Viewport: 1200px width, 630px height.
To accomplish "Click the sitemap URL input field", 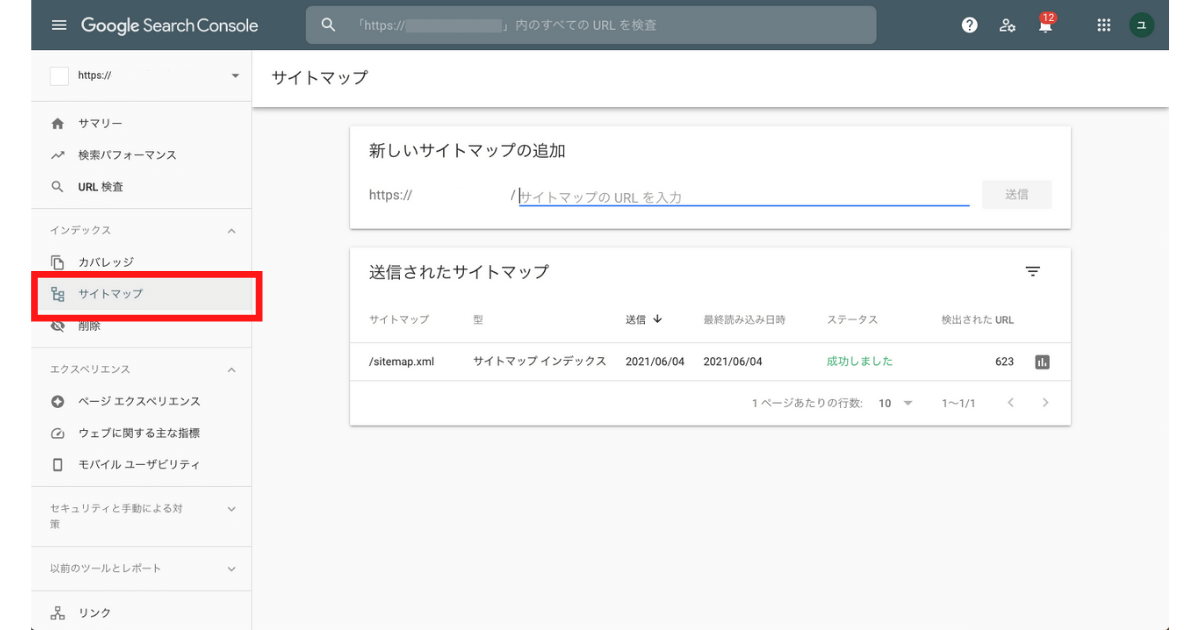I will 743,197.
